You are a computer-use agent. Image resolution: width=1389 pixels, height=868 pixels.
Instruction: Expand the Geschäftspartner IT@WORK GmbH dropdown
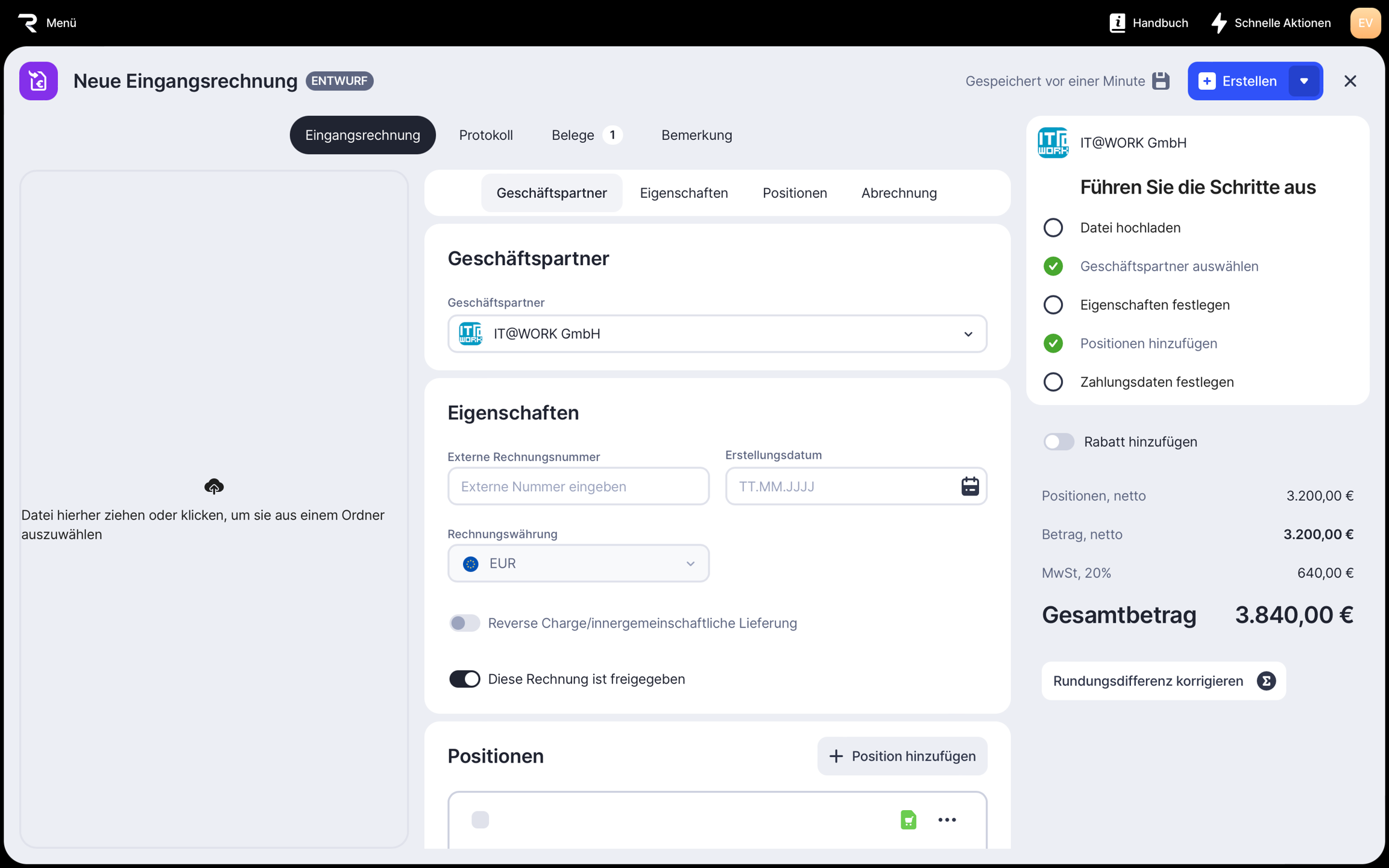[x=968, y=334]
